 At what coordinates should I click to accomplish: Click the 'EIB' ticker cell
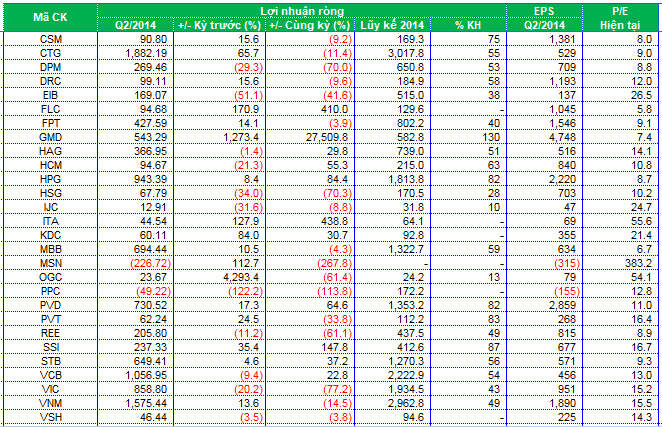pos(50,95)
